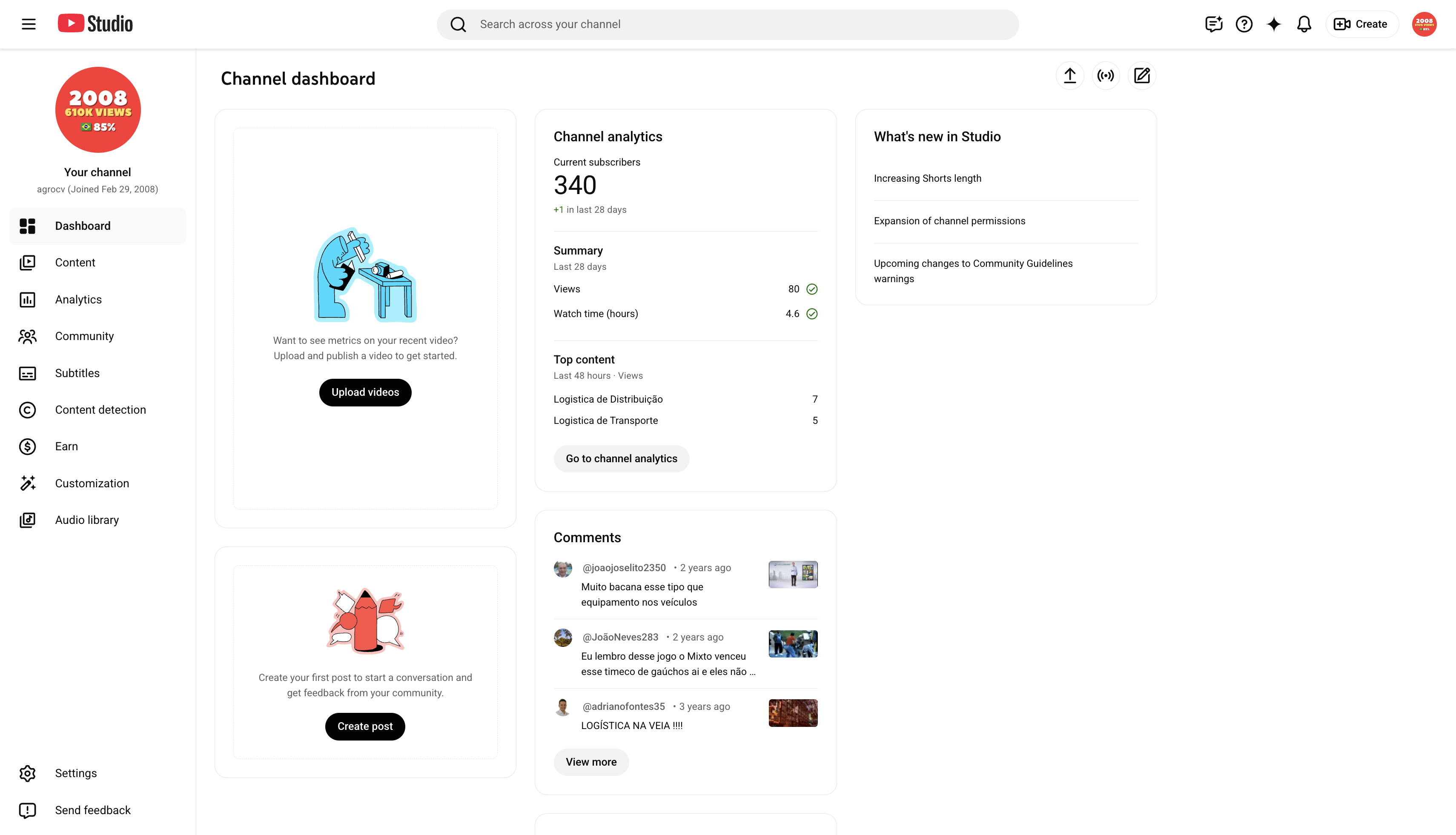Click the Content detection copyright icon
The width and height of the screenshot is (1456, 835).
(28, 410)
